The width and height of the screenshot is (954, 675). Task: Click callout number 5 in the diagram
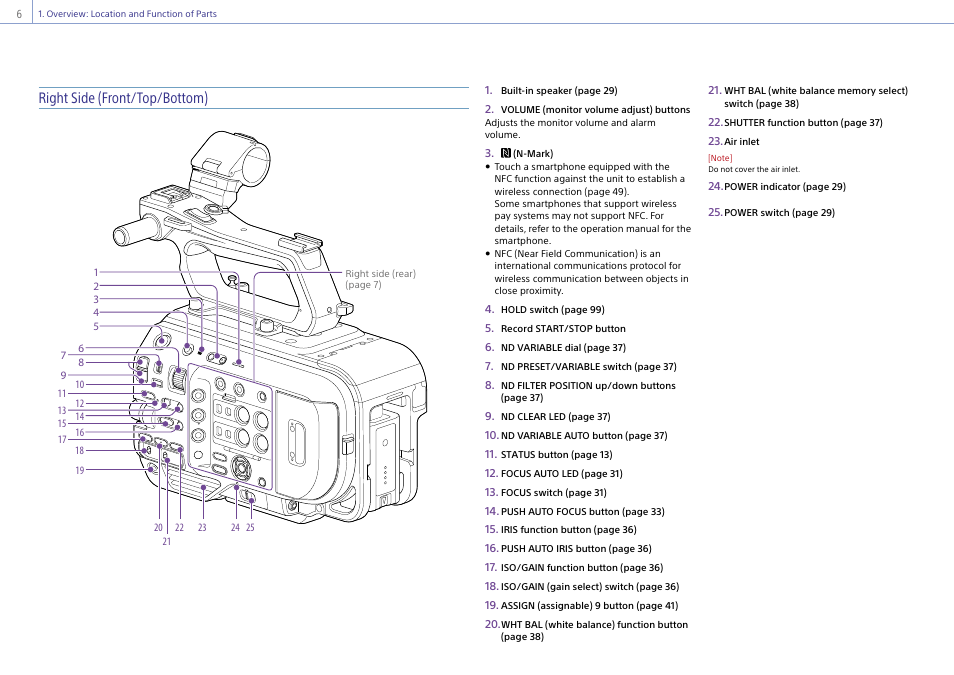tap(96, 326)
